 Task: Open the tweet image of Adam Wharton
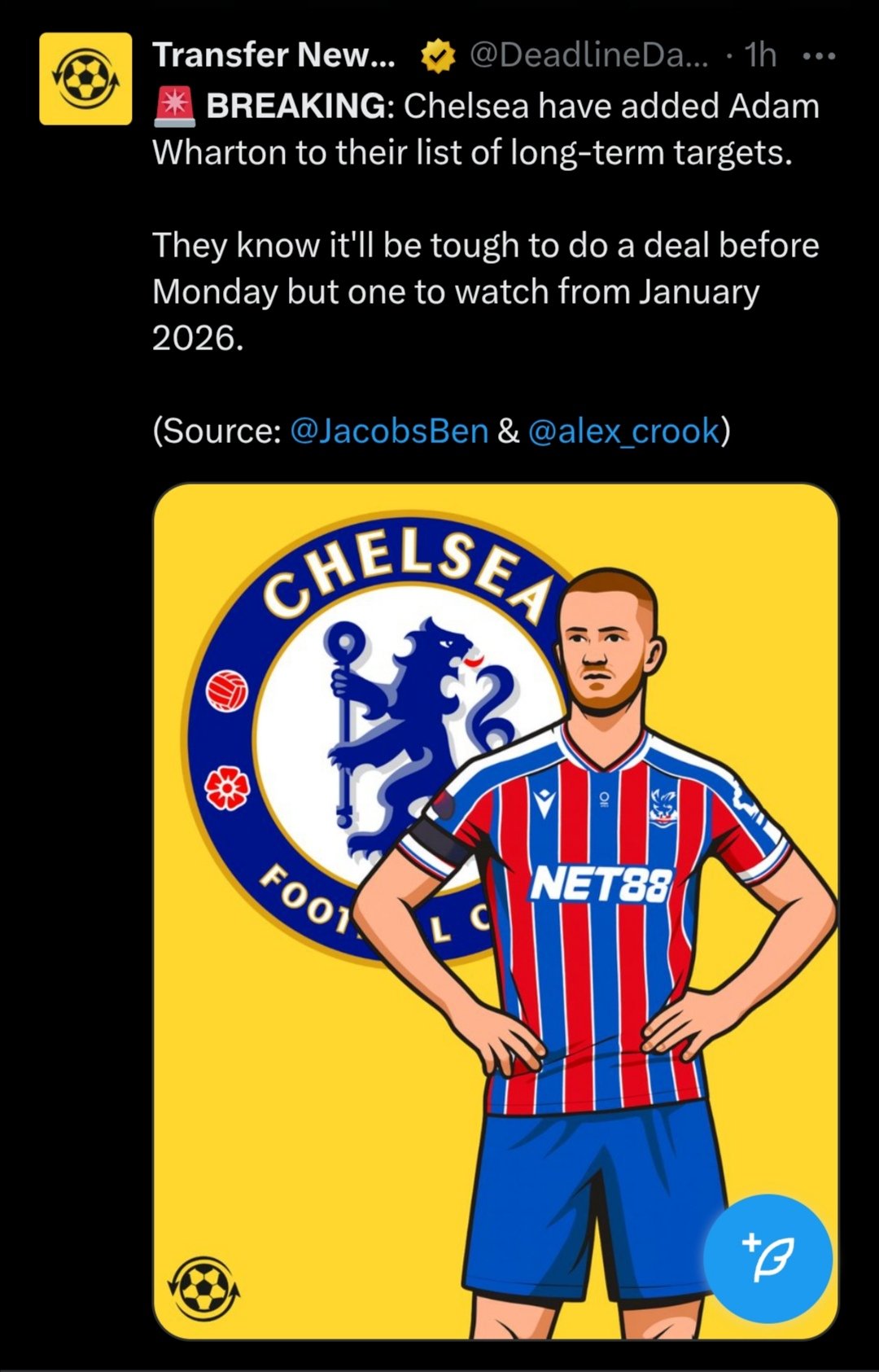tap(496, 911)
